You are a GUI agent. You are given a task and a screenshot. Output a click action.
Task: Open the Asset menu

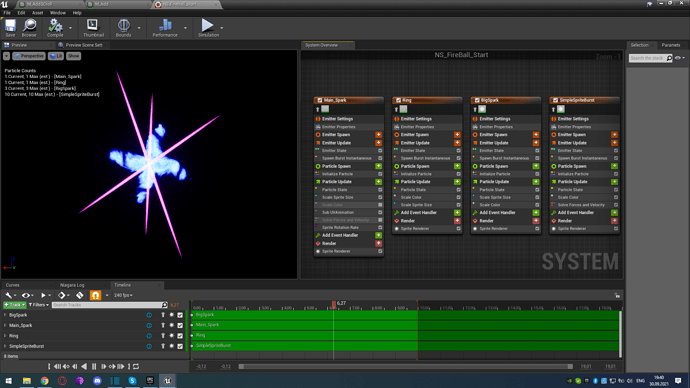(x=37, y=13)
